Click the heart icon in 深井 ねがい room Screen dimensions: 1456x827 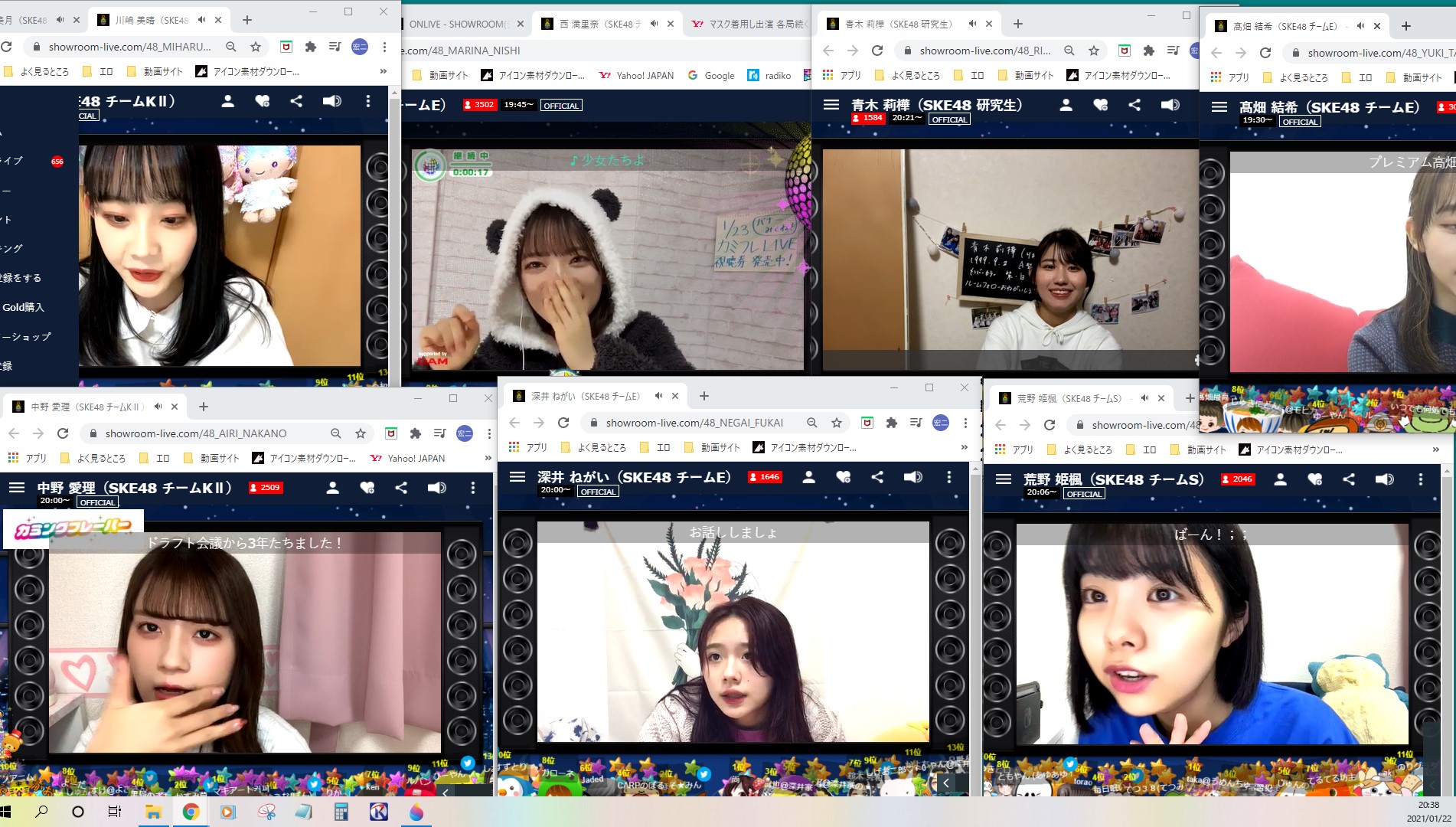pyautogui.click(x=843, y=477)
